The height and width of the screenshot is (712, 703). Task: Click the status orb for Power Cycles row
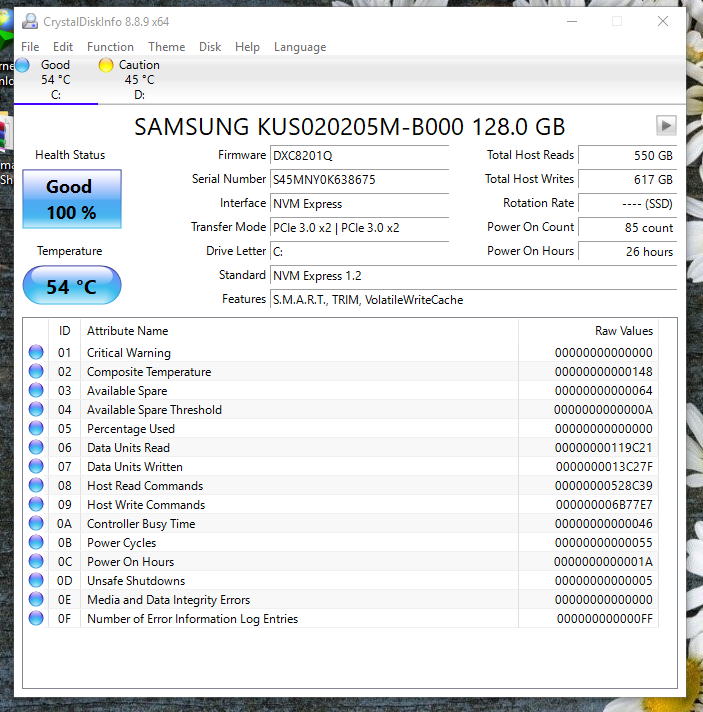pos(36,543)
